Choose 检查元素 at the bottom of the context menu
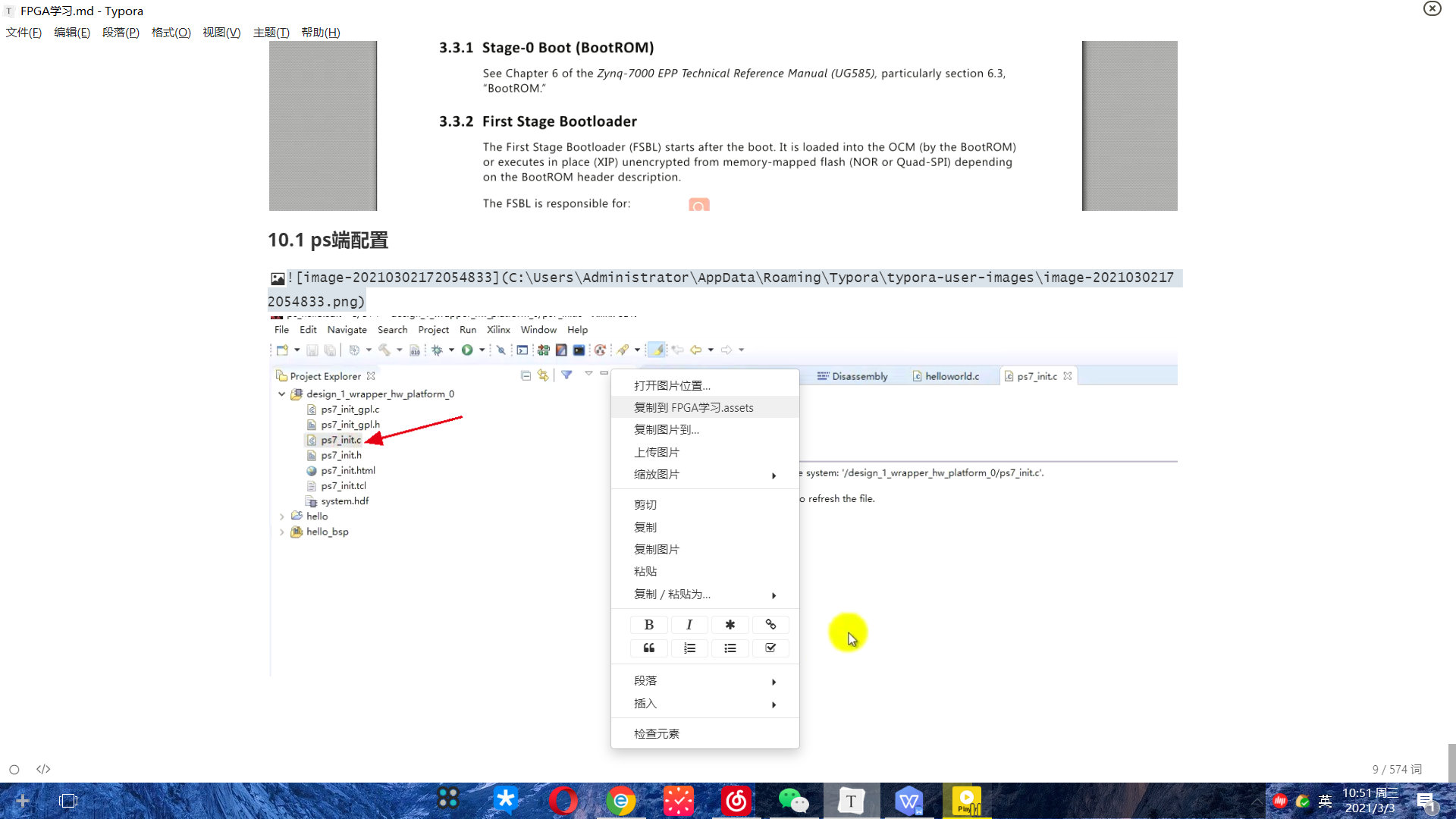 [x=704, y=734]
